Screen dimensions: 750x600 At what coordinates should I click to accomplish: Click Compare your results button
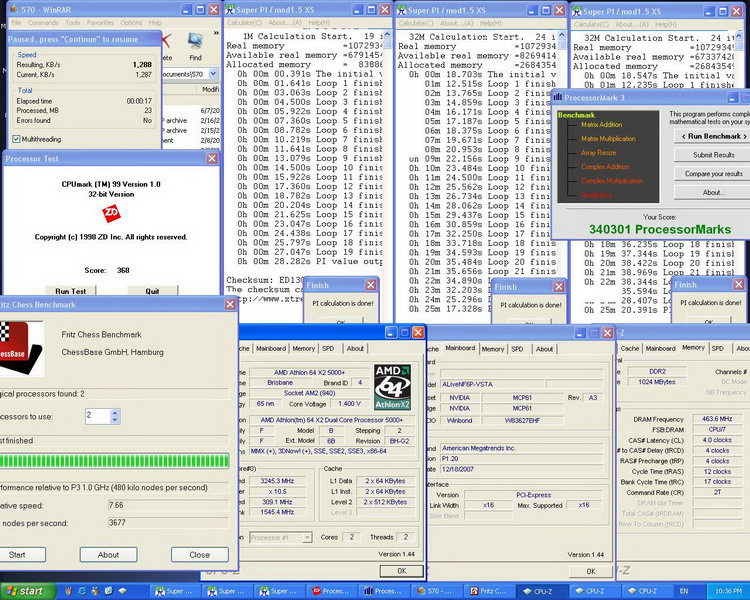coord(714,174)
